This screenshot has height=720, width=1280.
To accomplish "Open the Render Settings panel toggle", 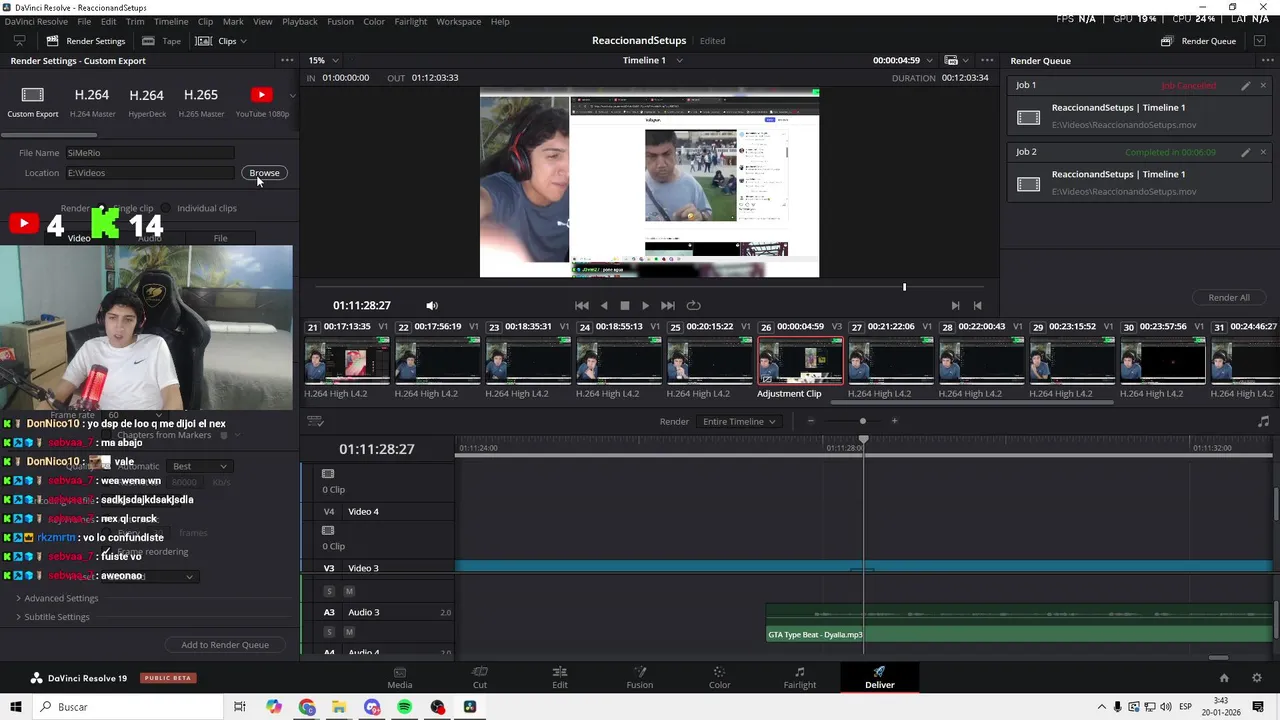I will tap(86, 41).
